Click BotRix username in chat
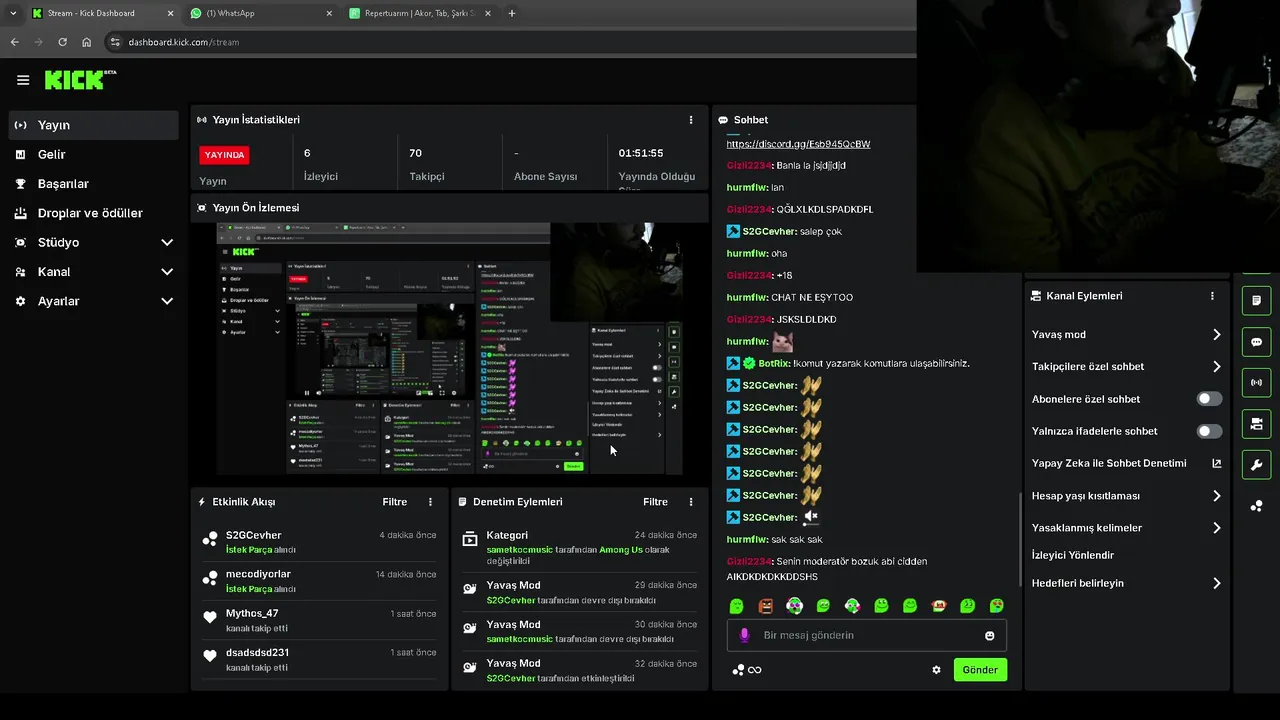1280x720 pixels. (775, 363)
